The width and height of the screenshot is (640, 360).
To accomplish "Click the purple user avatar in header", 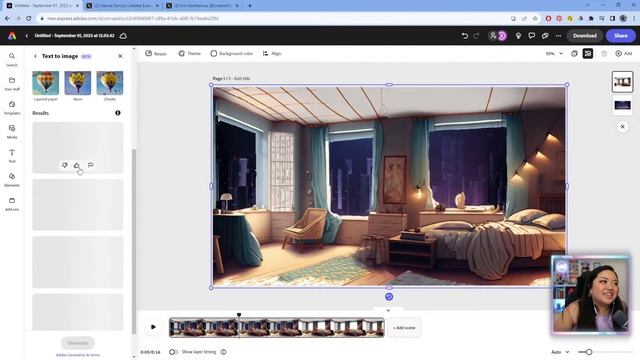I will click(502, 36).
